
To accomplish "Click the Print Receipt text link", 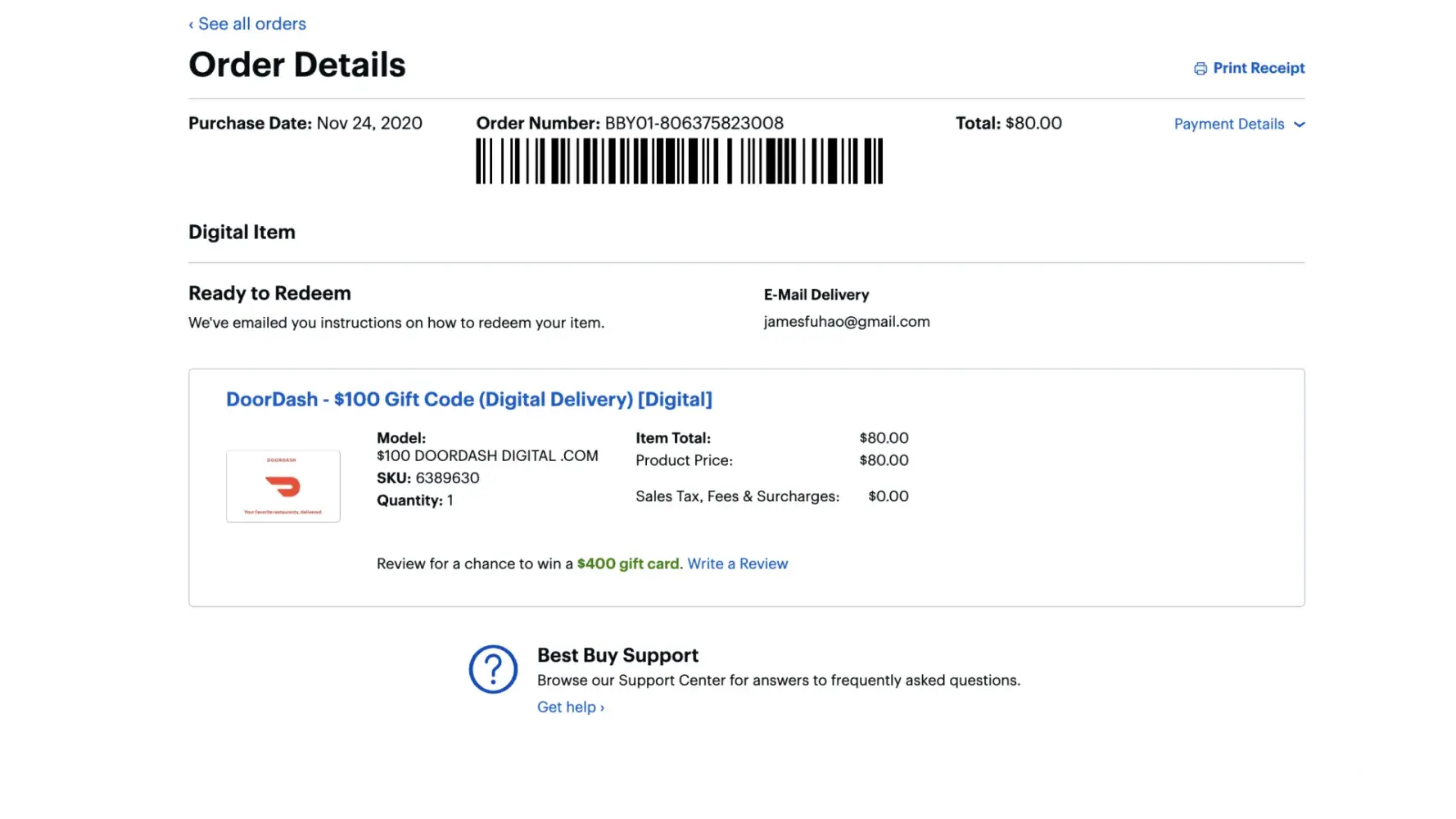I will point(1259,68).
